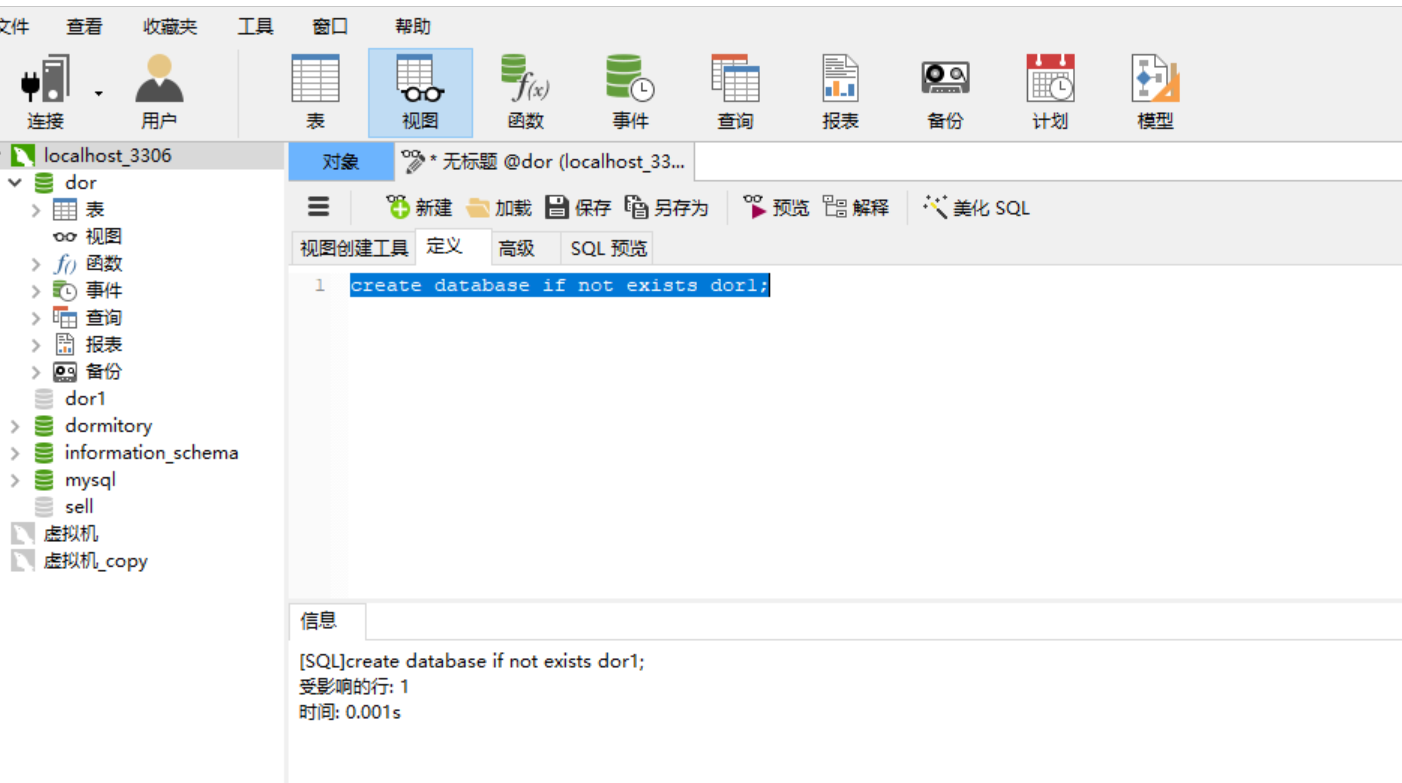Screen dimensions: 1402x783
Task: Click the 用户 (User) management icon
Action: (160, 91)
